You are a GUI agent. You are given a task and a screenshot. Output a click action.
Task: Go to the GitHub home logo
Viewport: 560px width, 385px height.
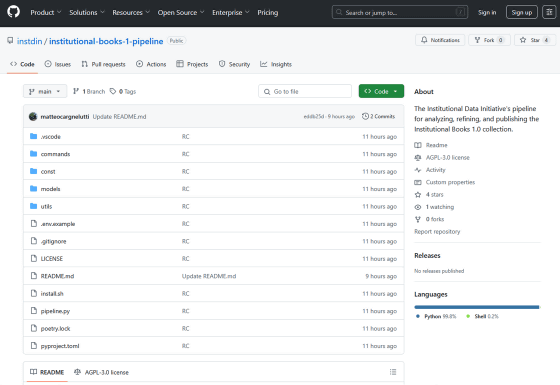click(14, 12)
